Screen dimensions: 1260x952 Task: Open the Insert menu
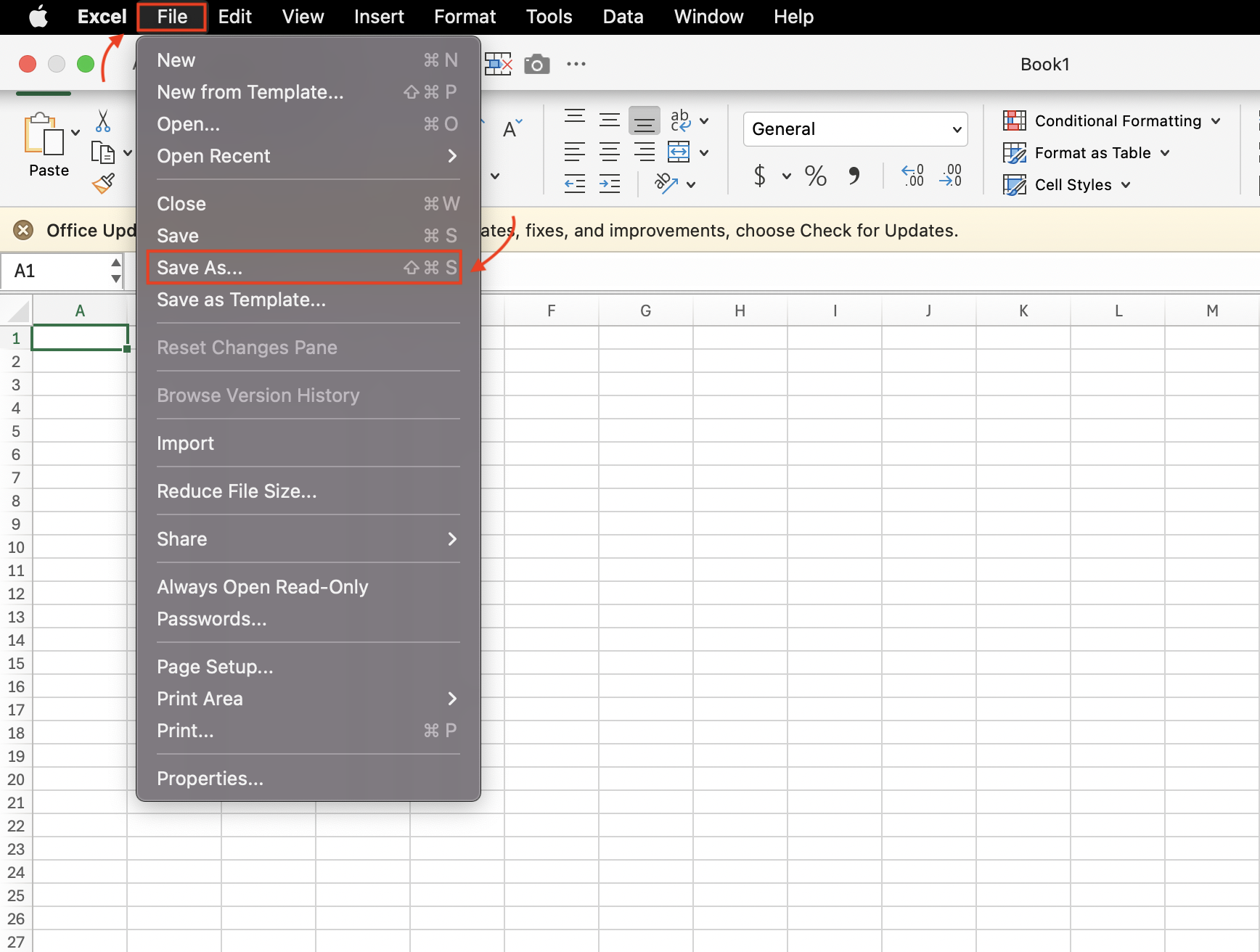point(379,17)
